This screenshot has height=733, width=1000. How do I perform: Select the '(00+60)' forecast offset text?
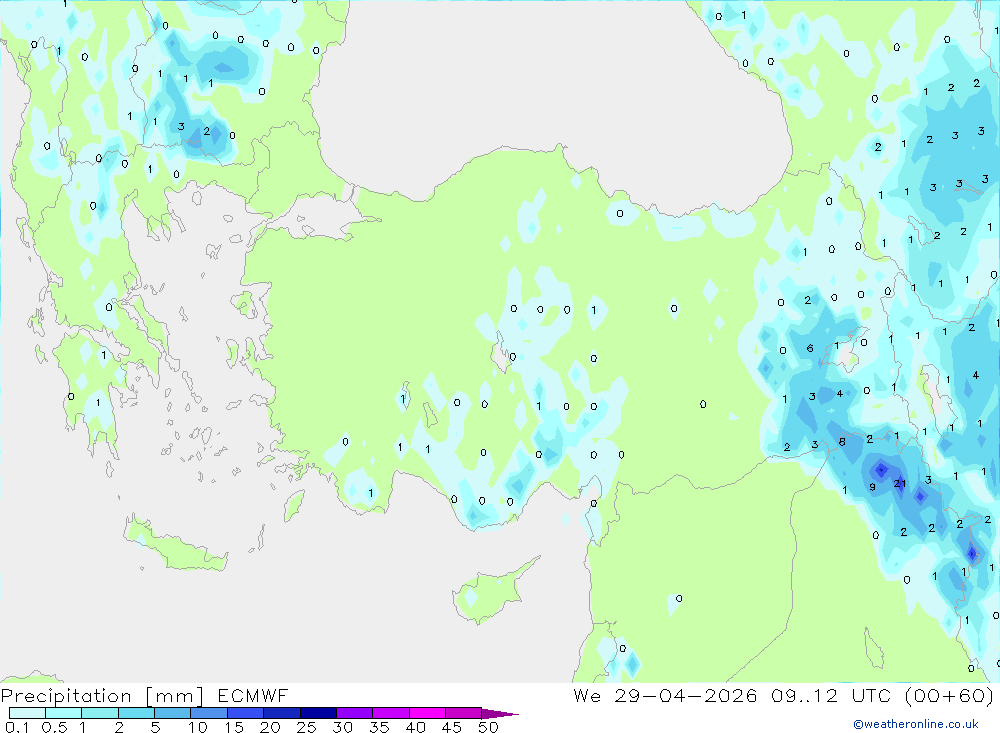[949, 695]
